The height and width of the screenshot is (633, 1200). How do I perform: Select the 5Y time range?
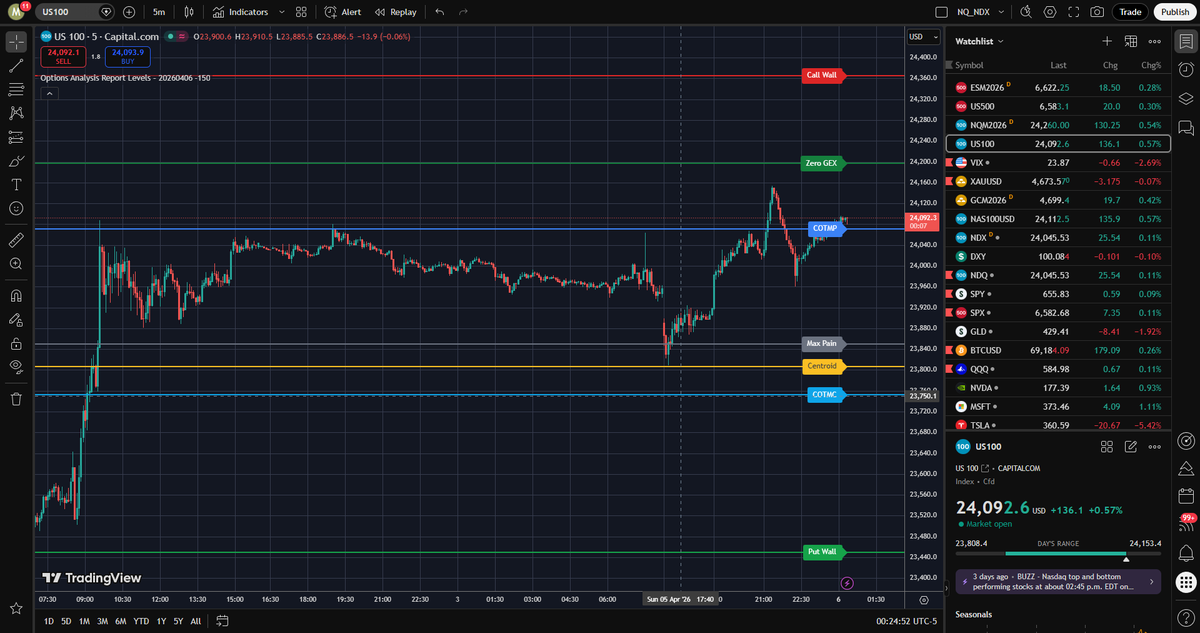click(178, 621)
